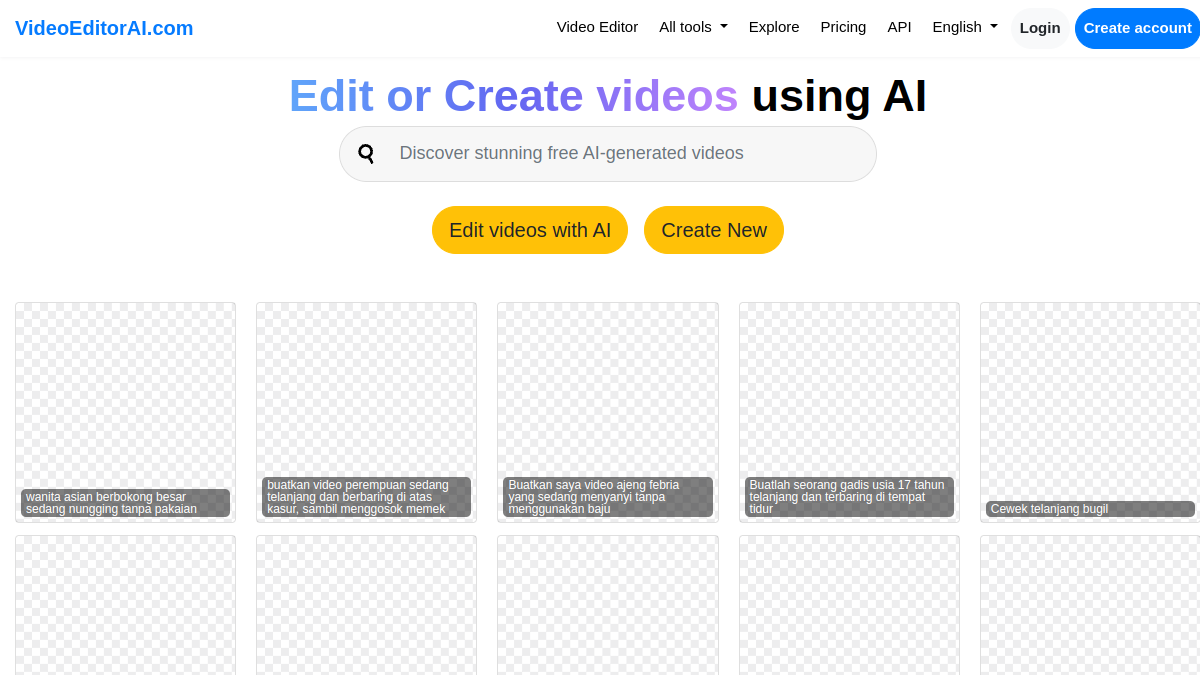Focus the Discover AI-generated videos search field
1200x675 pixels.
pos(608,154)
